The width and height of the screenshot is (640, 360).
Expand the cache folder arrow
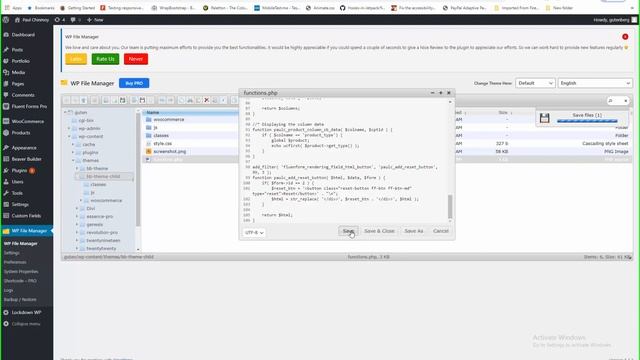point(73,144)
